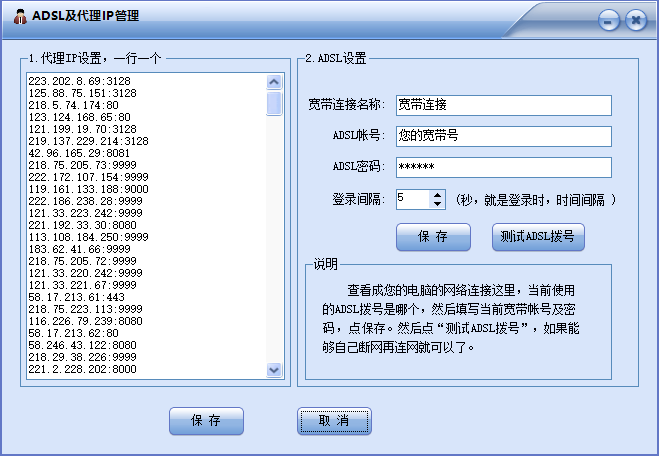
Task: Click the proxy list scroll-down arrow
Action: coord(274,370)
